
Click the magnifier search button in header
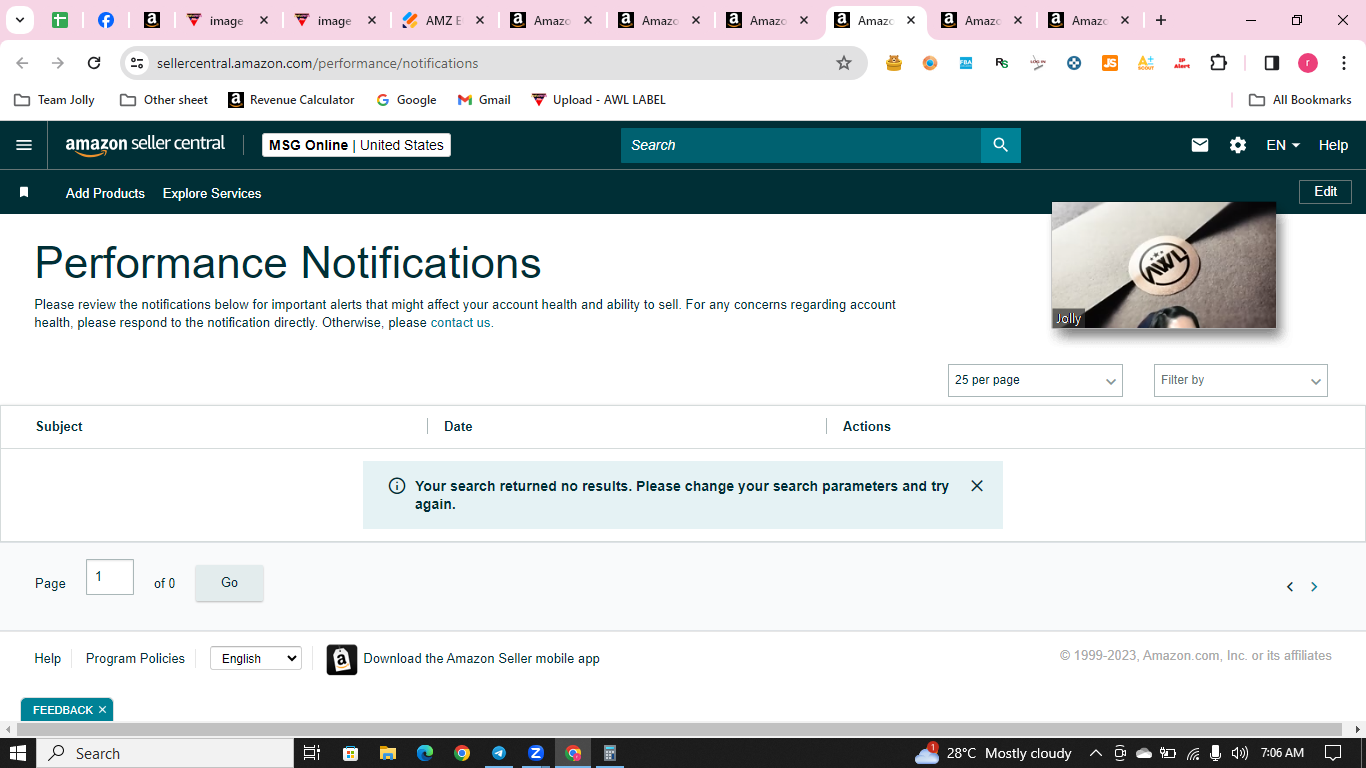(x=1001, y=145)
